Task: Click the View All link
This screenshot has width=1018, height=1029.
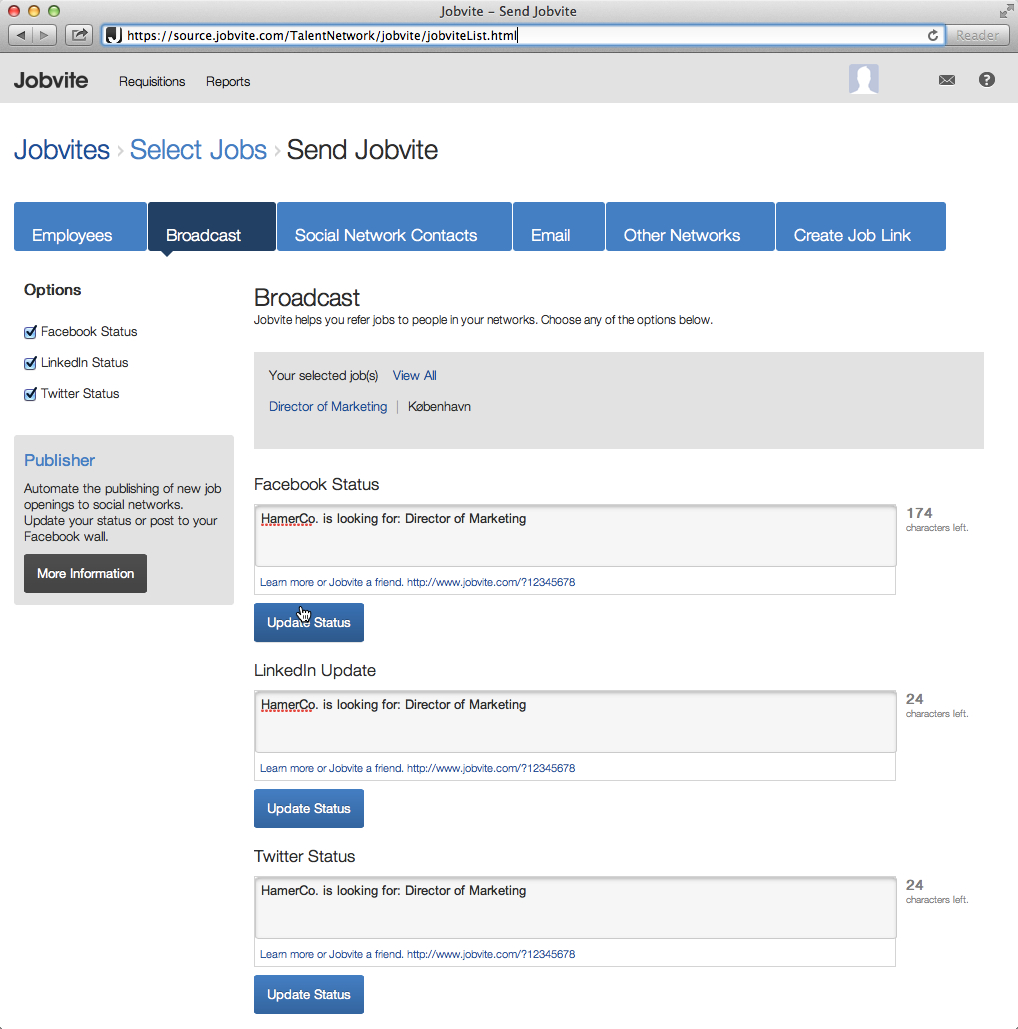Action: click(x=414, y=376)
